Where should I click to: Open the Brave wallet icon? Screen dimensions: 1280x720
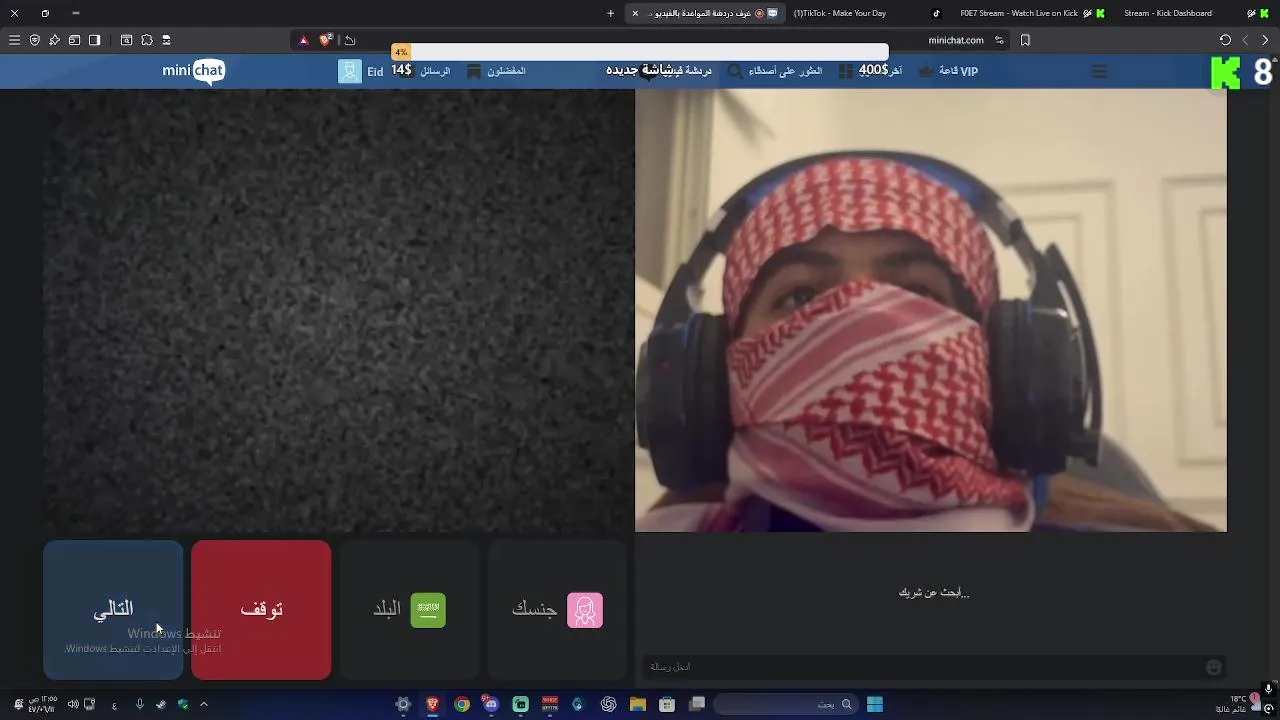pos(75,40)
